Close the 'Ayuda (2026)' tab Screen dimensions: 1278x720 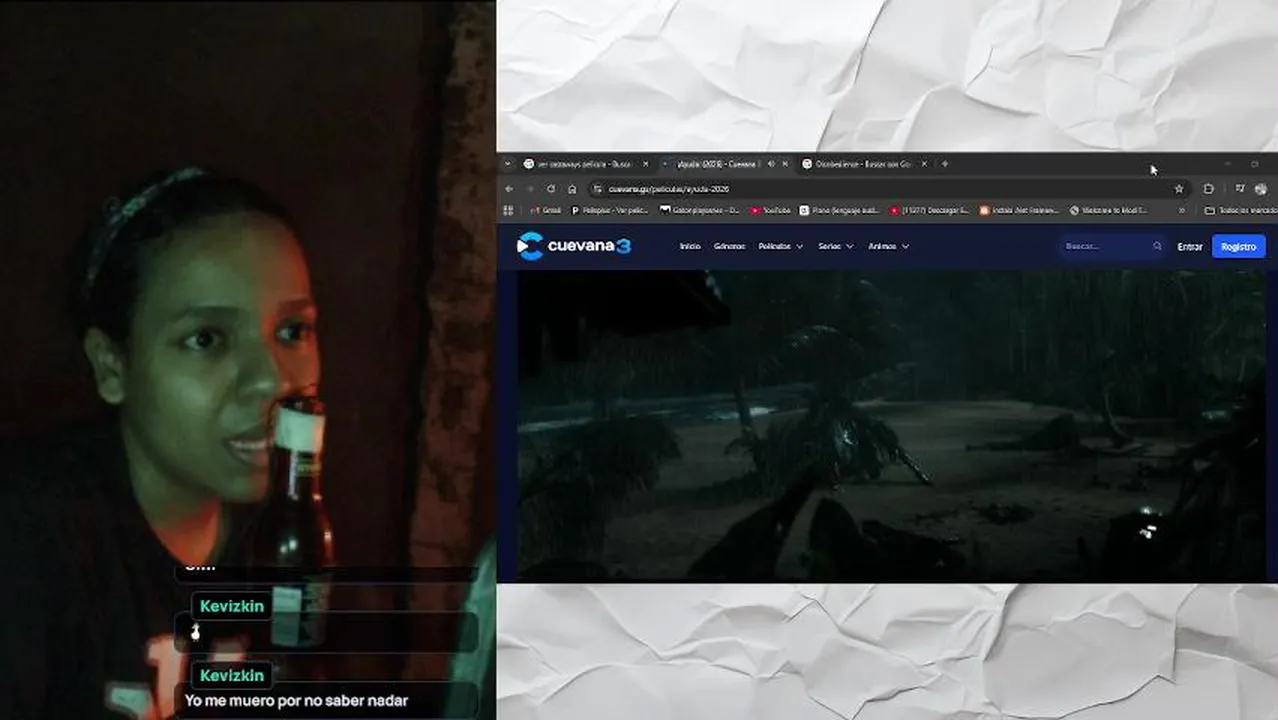[785, 164]
